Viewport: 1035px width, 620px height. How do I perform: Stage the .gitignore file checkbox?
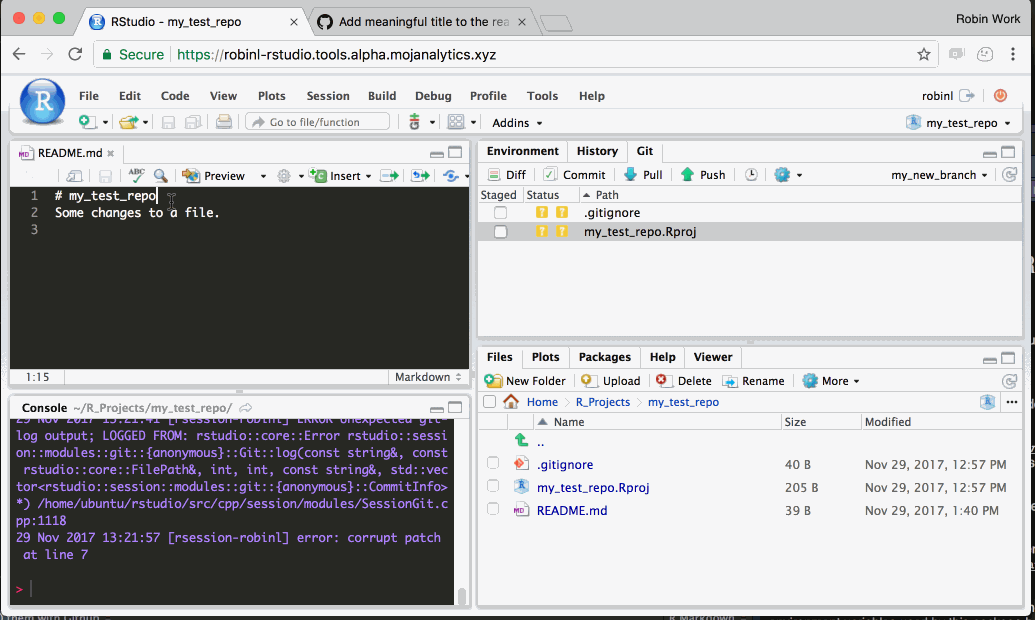500,213
